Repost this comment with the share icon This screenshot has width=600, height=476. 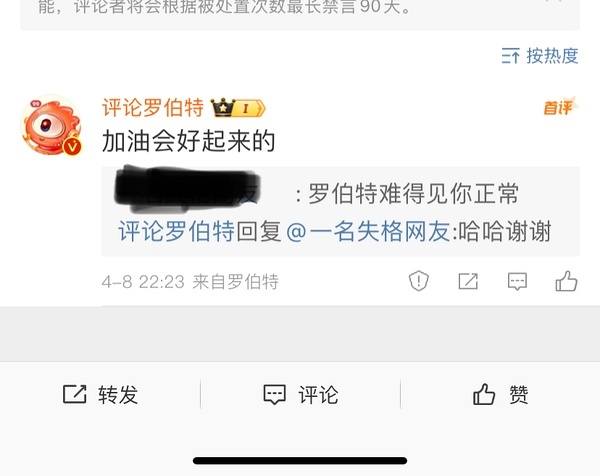click(468, 281)
